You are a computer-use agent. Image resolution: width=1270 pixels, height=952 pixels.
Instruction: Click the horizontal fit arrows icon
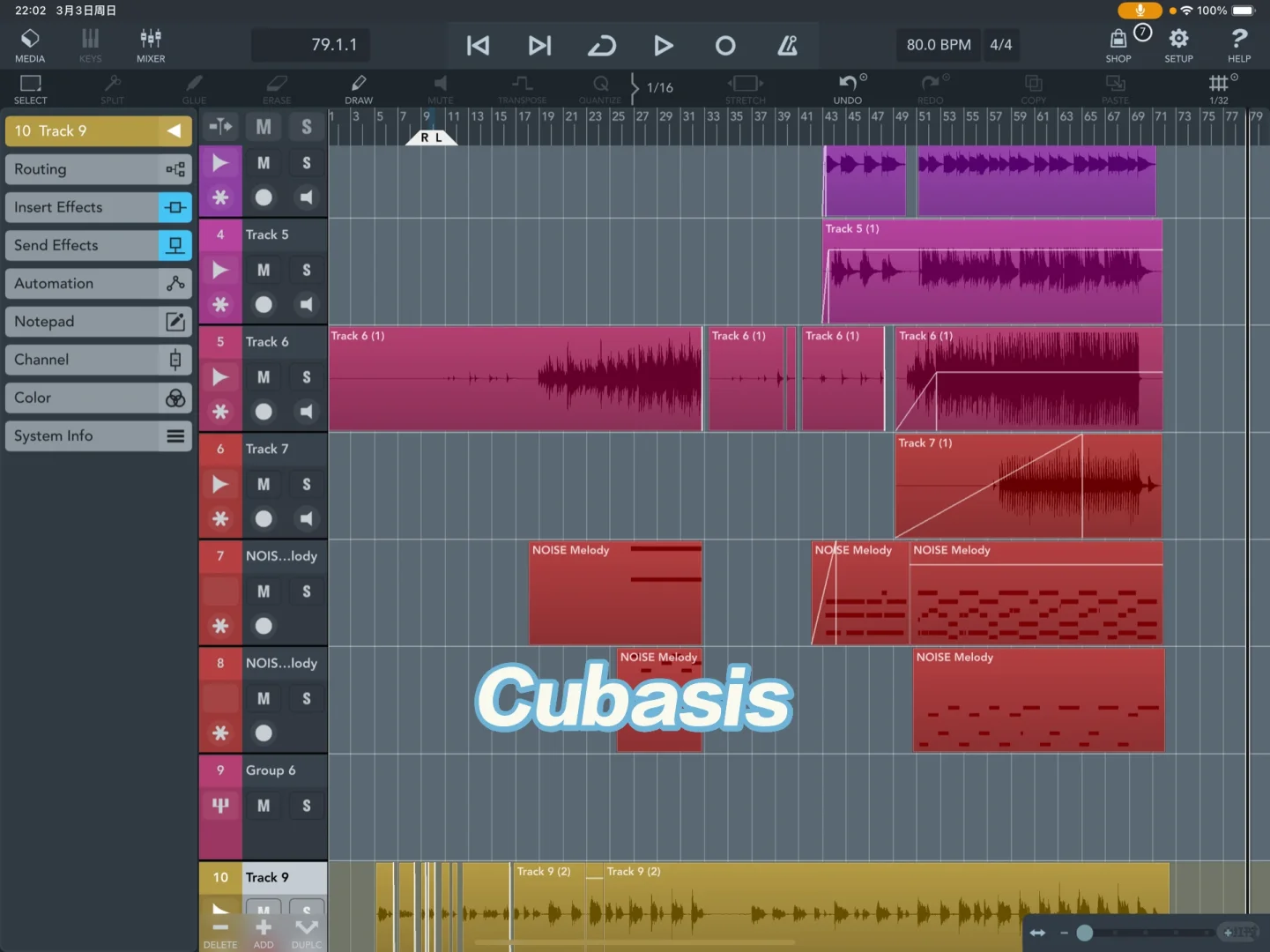[1037, 933]
